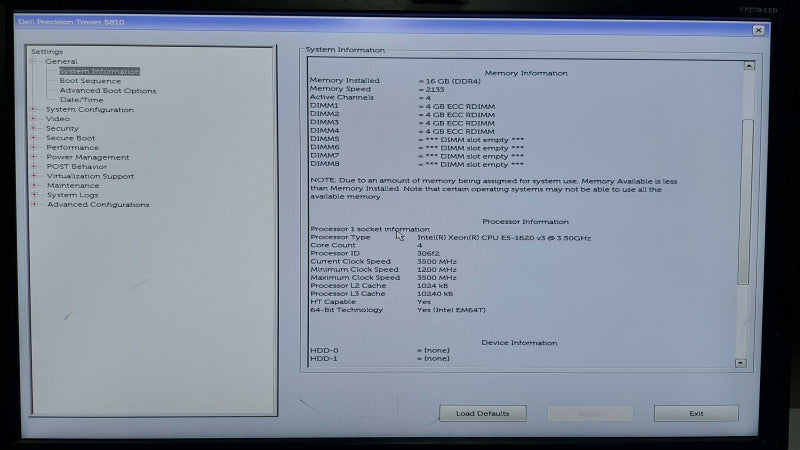Expand the Power Management node
Image resolution: width=800 pixels, height=450 pixels.
(x=34, y=157)
